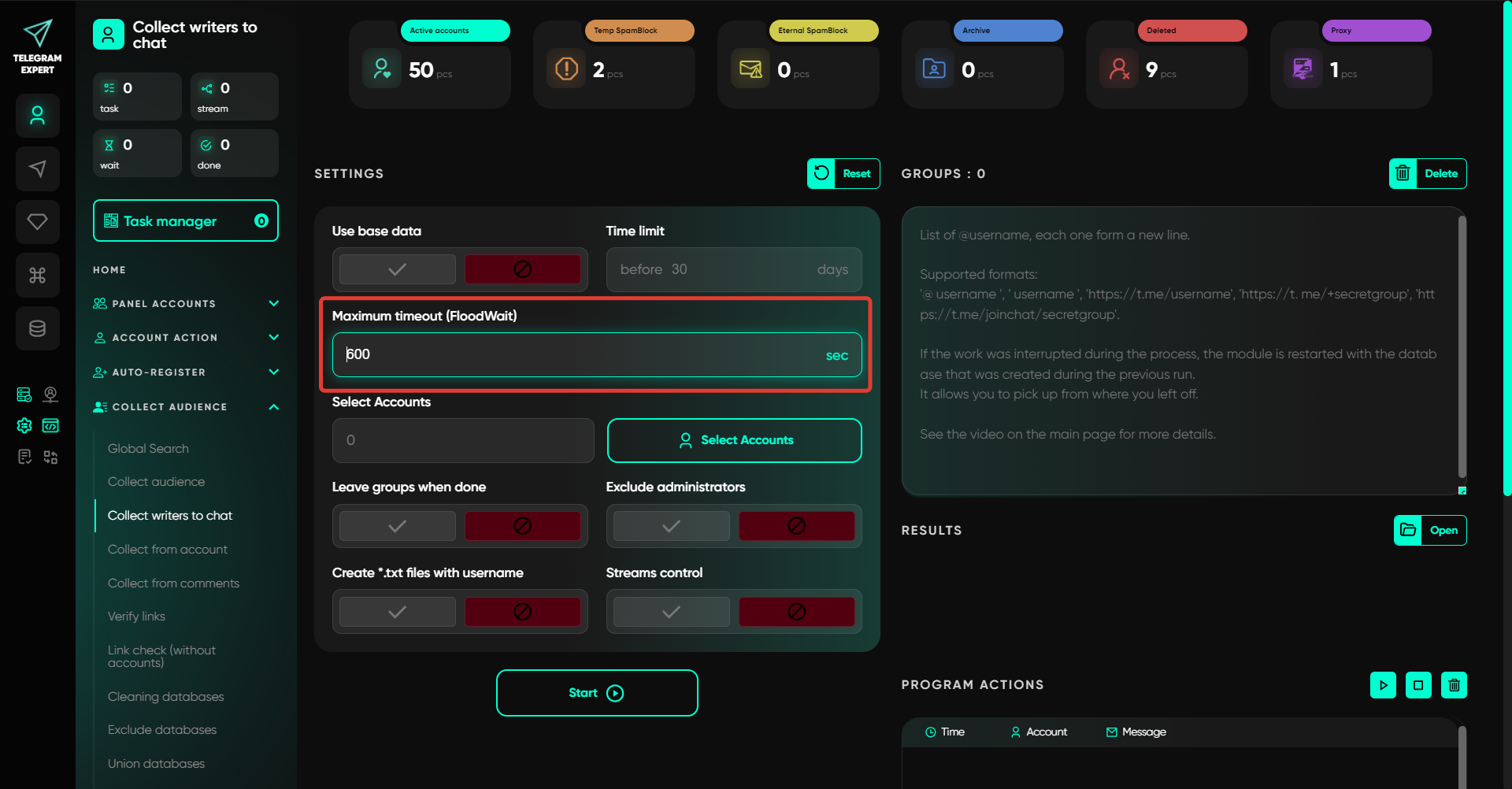Open the command-key icon in sidebar

pyautogui.click(x=37, y=275)
